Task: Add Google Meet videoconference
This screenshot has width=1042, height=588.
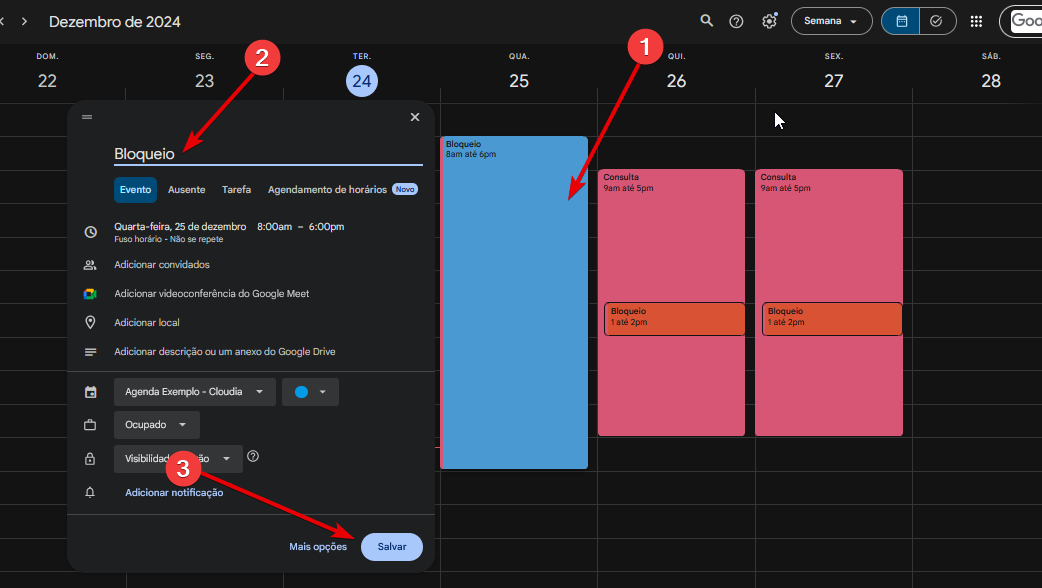Action: pyautogui.click(x=211, y=294)
